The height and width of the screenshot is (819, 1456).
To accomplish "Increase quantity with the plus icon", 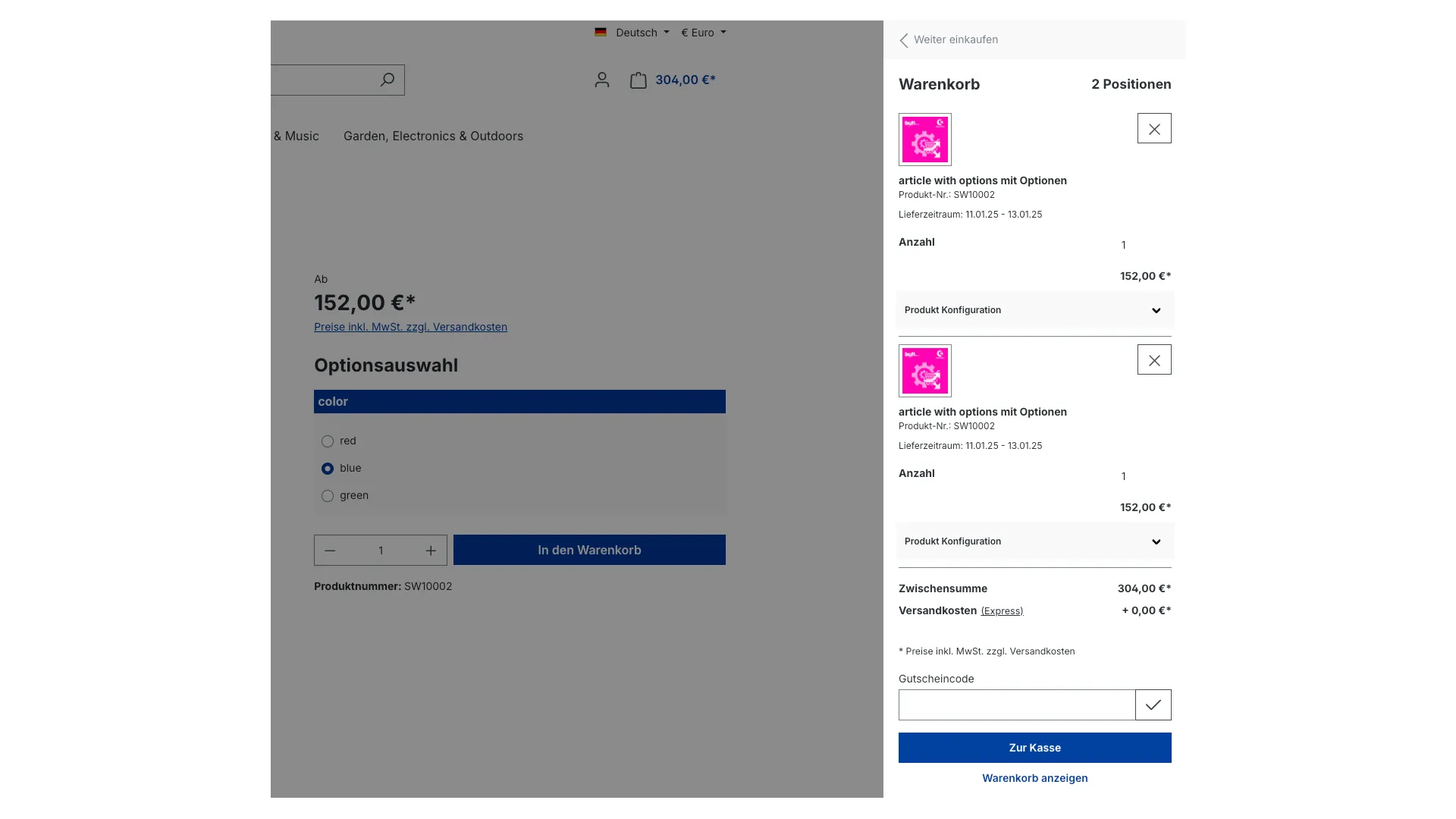I will pos(430,550).
